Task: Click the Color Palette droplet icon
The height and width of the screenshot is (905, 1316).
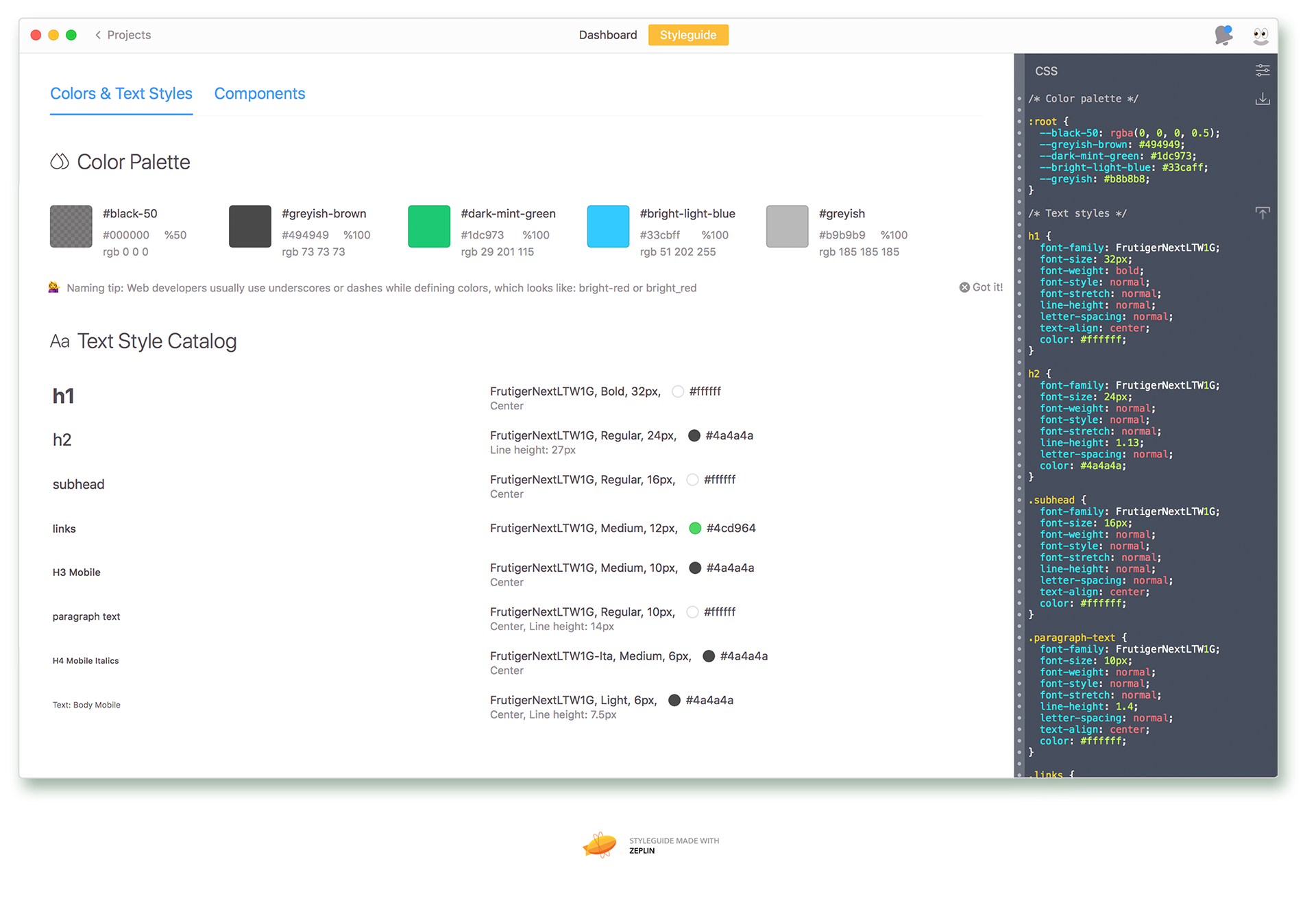Action: coord(60,162)
